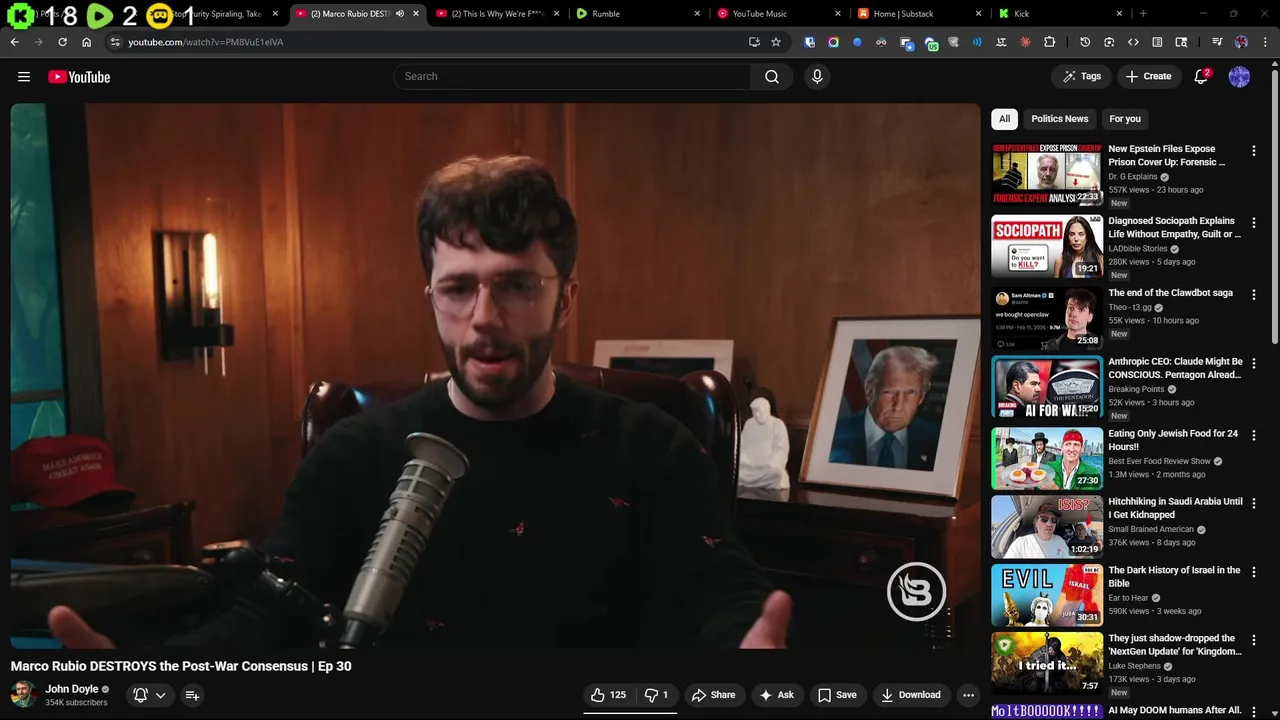Open John Doyle channel avatar
This screenshot has height=720, width=1280.
(24, 695)
